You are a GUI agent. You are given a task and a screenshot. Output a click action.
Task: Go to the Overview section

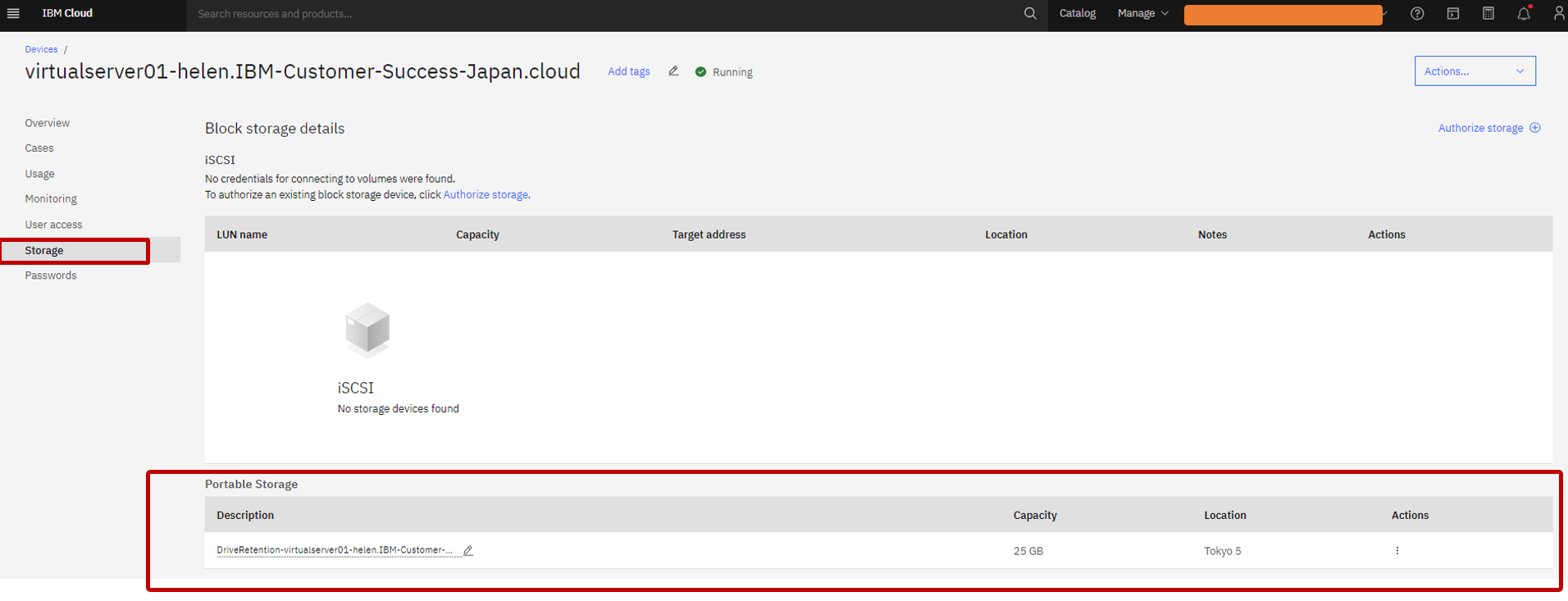tap(48, 123)
